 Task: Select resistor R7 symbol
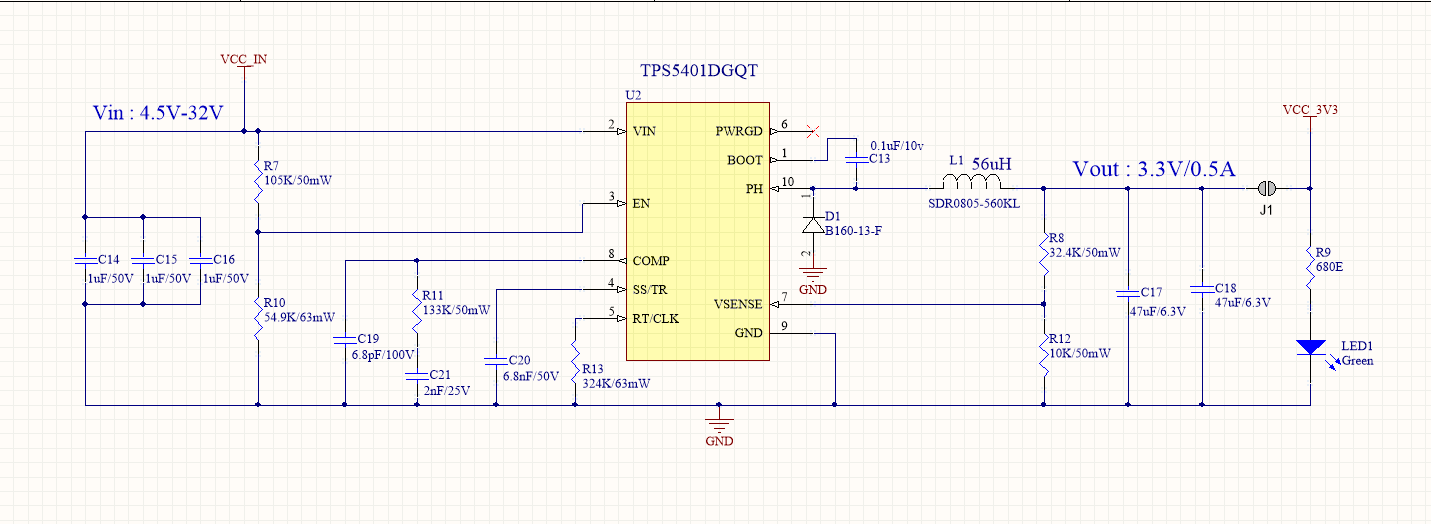pos(258,180)
